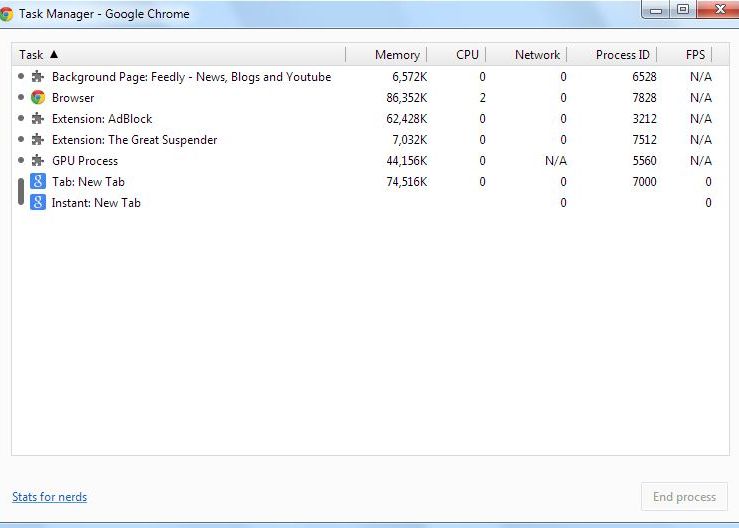
Task: Sort by the Task column header
Action: [179, 55]
